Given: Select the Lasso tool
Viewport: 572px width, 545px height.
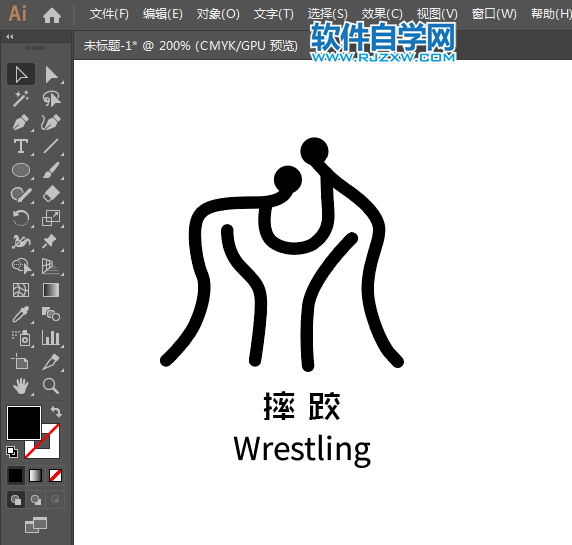Looking at the screenshot, I should click(51, 98).
